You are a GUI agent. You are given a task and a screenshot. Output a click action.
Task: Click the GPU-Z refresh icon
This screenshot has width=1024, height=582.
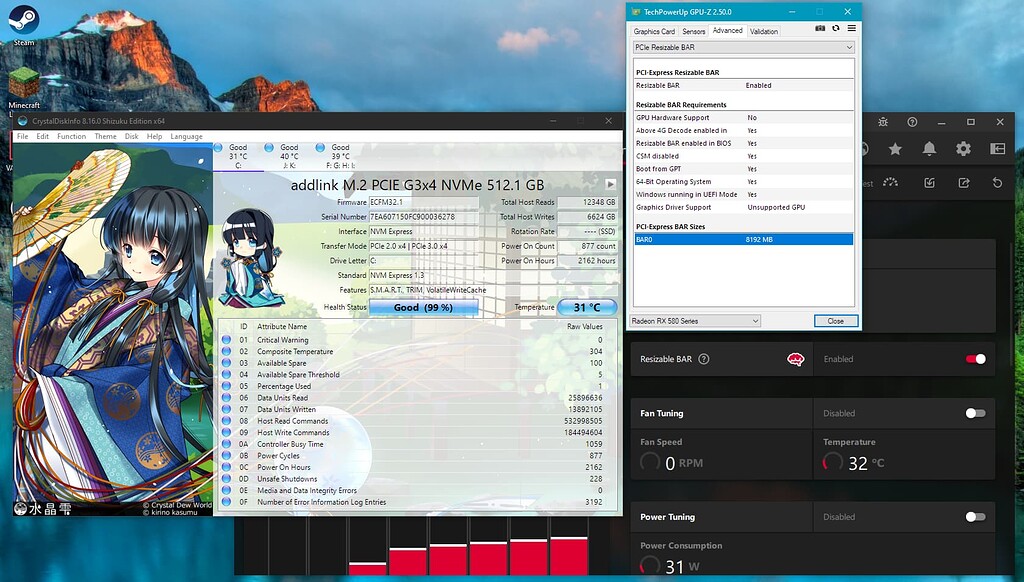click(x=836, y=29)
